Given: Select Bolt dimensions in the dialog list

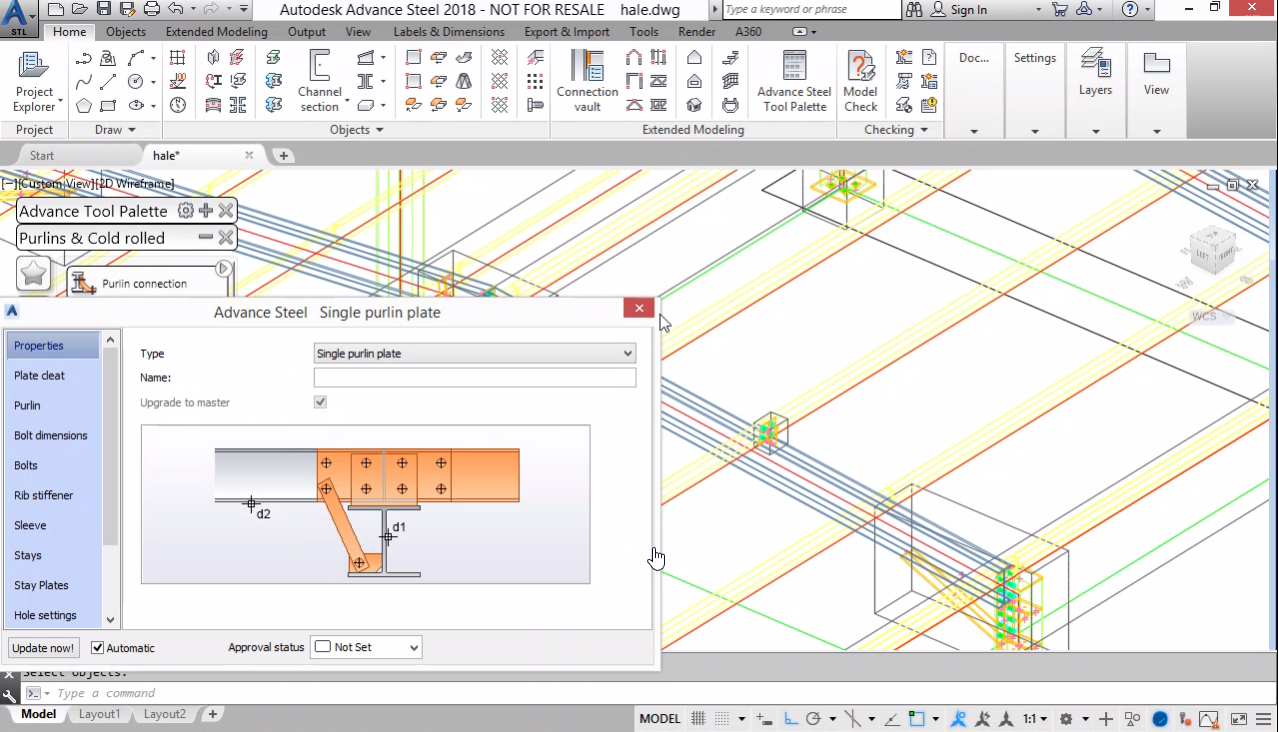Looking at the screenshot, I should point(53,435).
